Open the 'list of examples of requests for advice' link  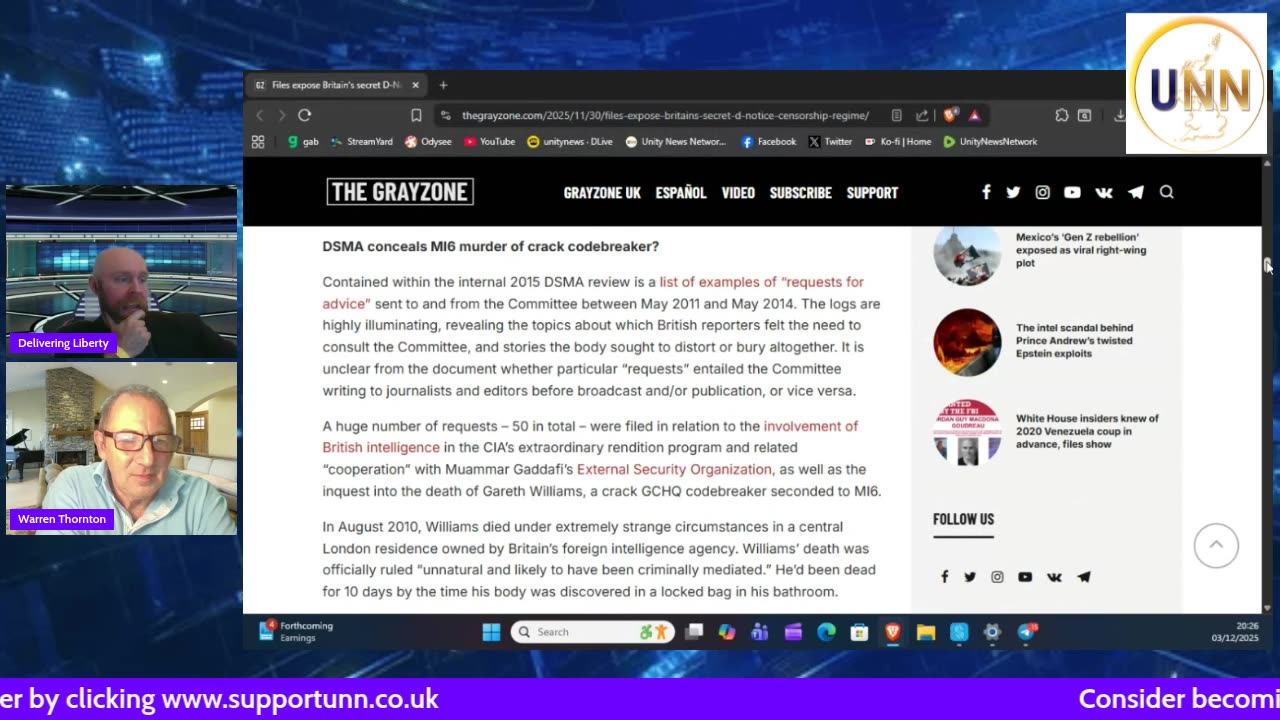(593, 292)
